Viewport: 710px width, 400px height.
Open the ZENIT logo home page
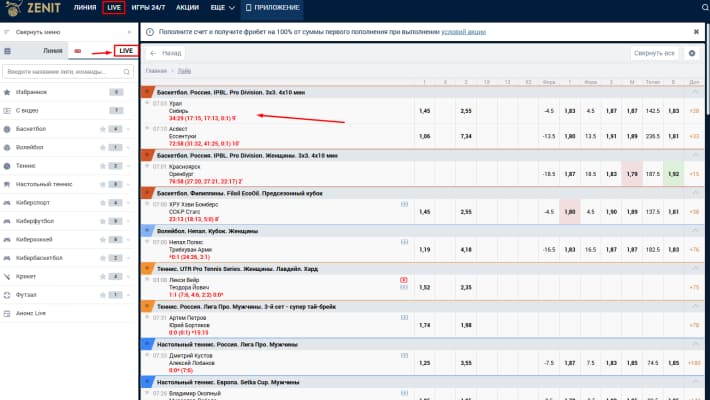33,8
